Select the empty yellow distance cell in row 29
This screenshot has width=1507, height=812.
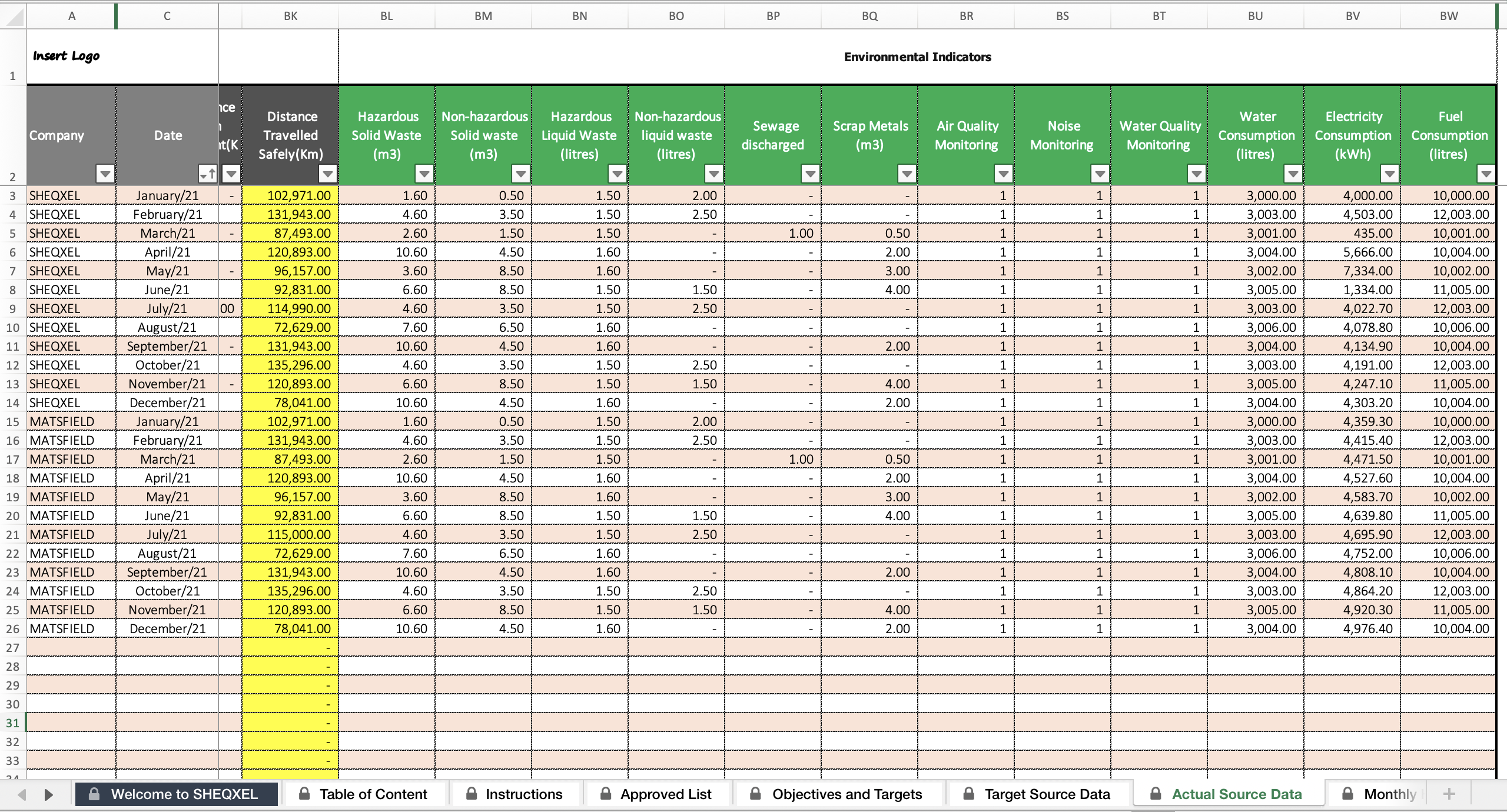290,685
